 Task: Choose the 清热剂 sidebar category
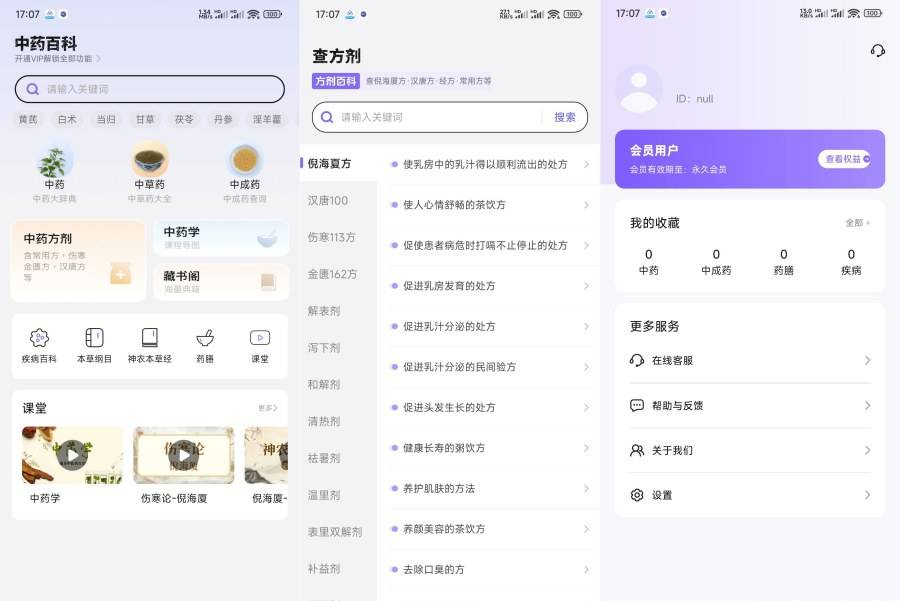[x=324, y=421]
